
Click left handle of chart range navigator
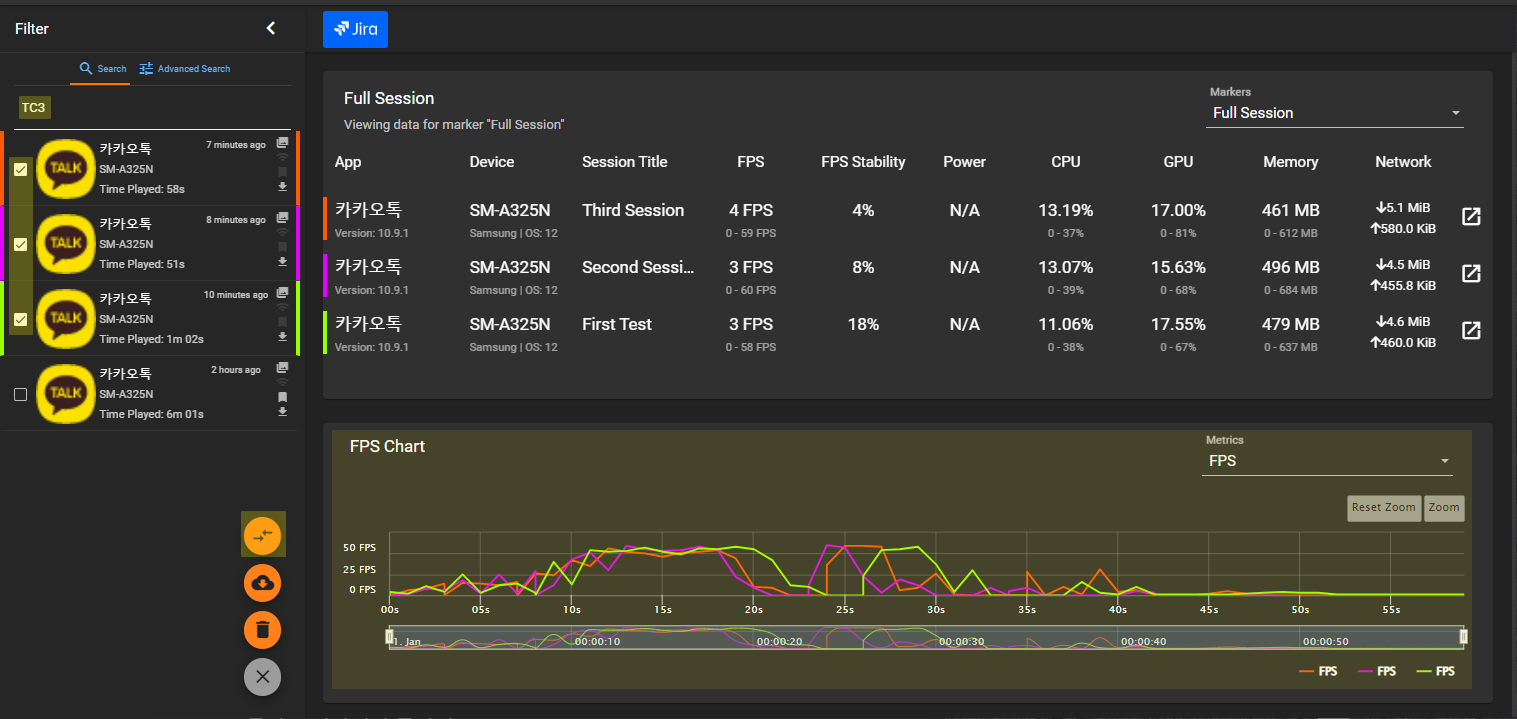[x=389, y=636]
